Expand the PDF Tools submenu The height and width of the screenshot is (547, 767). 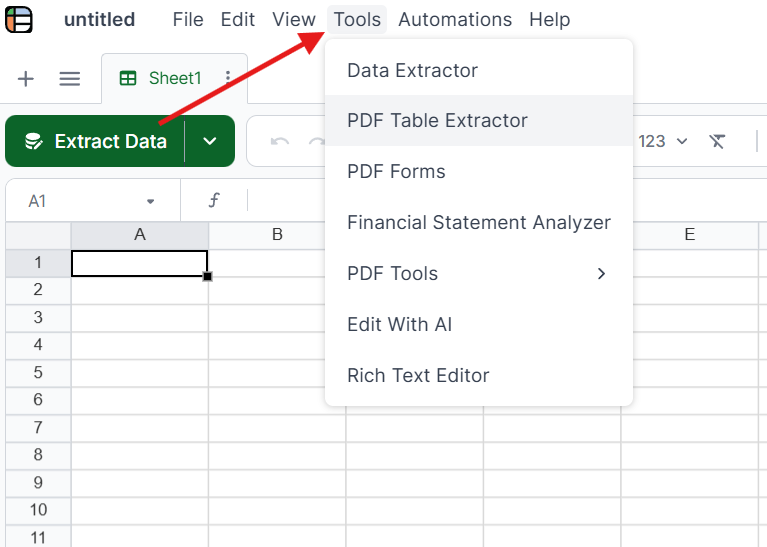(478, 274)
